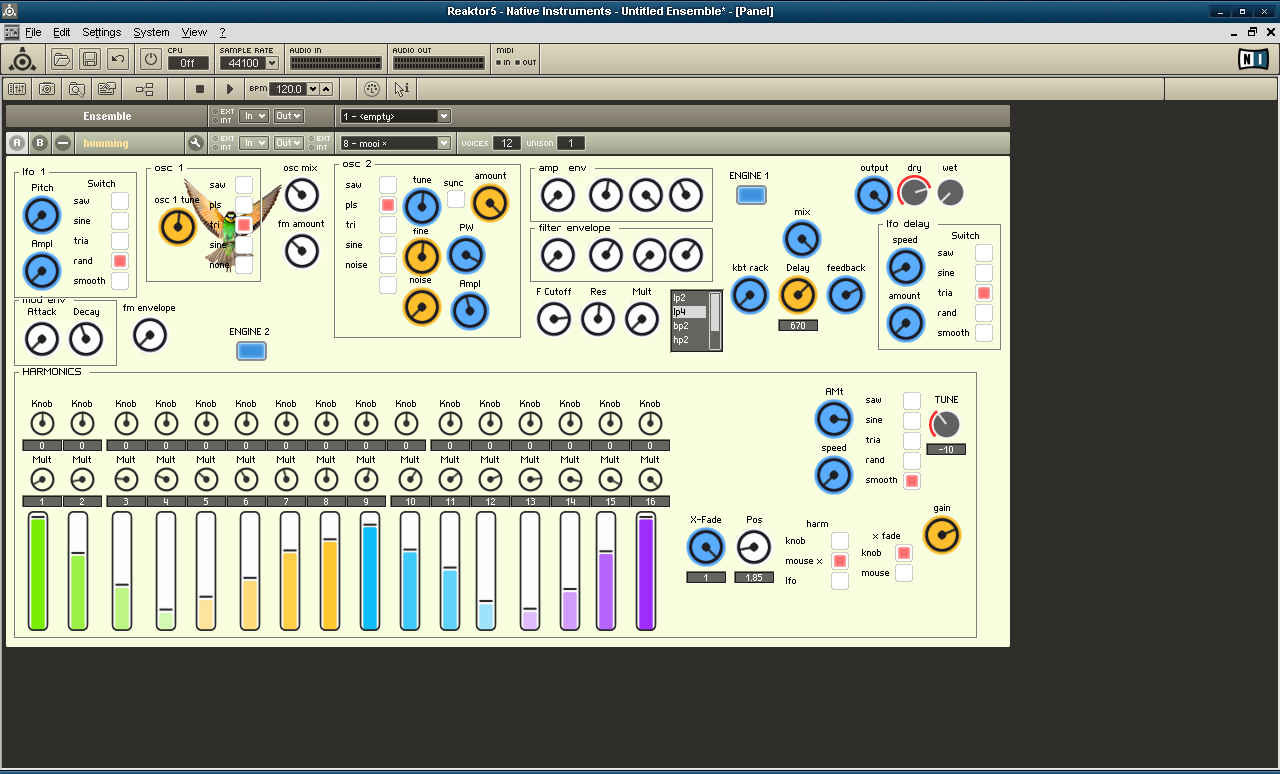Open the properties panel icon
This screenshot has height=774, width=1280.
coord(106,89)
